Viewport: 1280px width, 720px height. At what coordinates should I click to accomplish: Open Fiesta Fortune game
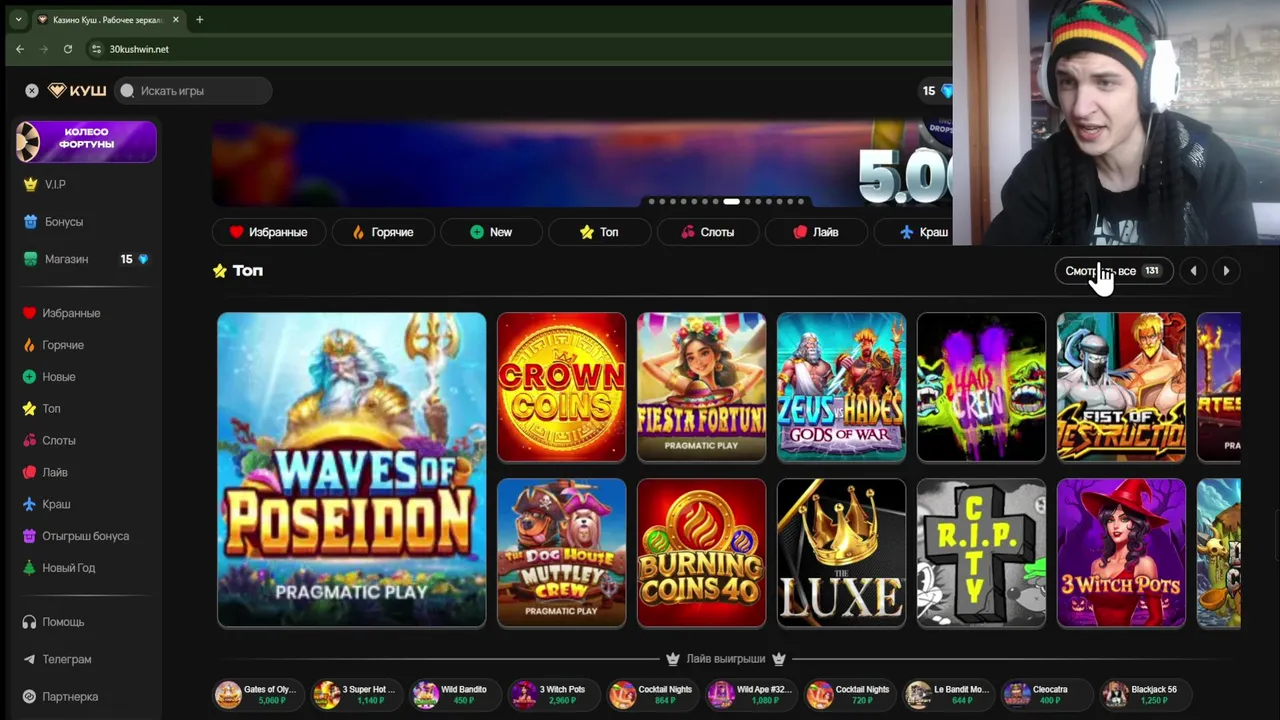click(701, 387)
